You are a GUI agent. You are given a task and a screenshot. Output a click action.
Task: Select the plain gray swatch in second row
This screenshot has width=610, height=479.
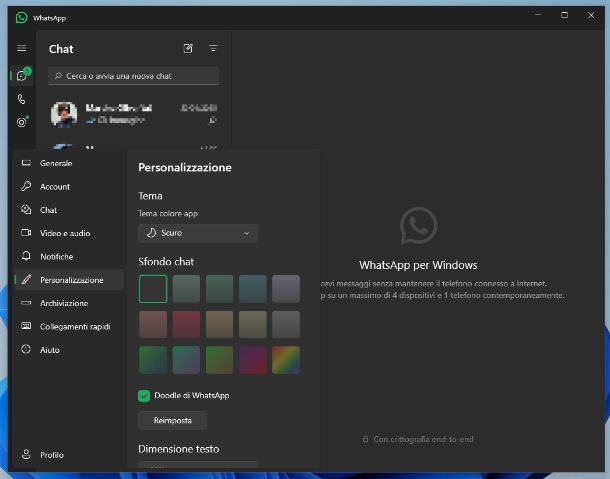pyautogui.click(x=286, y=324)
